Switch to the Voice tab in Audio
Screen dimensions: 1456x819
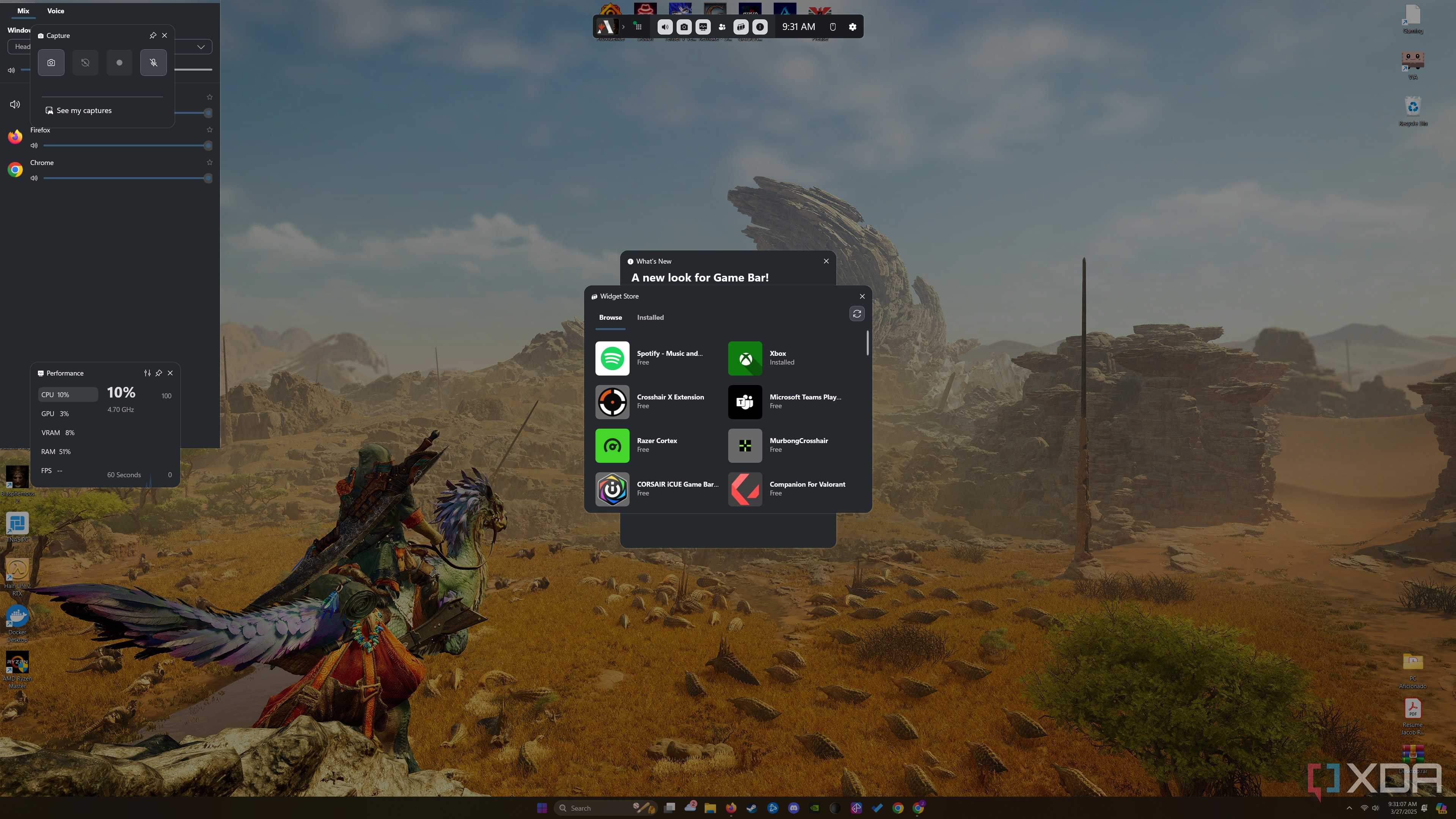(x=55, y=11)
